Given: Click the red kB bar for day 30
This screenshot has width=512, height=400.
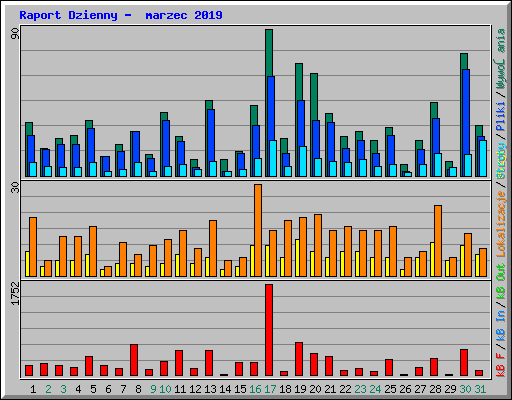Looking at the screenshot, I should (464, 363).
